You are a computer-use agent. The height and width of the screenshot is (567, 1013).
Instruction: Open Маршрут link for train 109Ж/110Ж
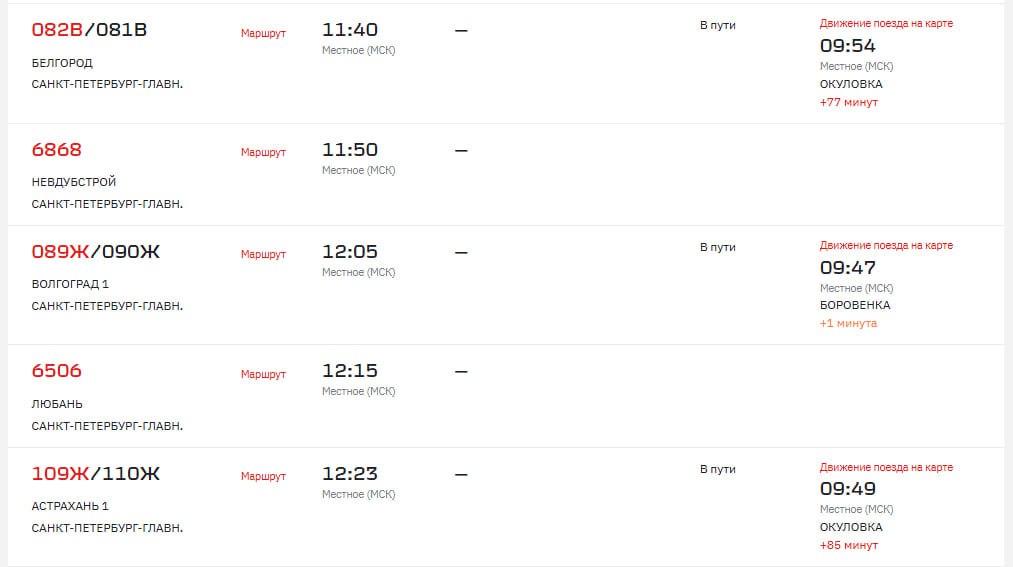pos(263,476)
